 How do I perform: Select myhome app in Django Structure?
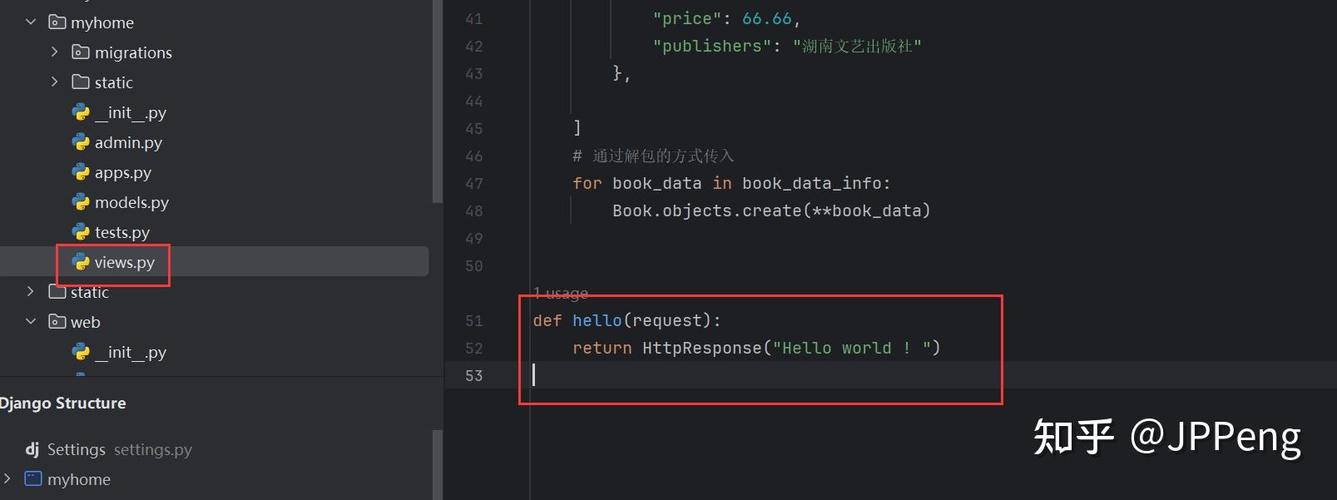tap(78, 479)
